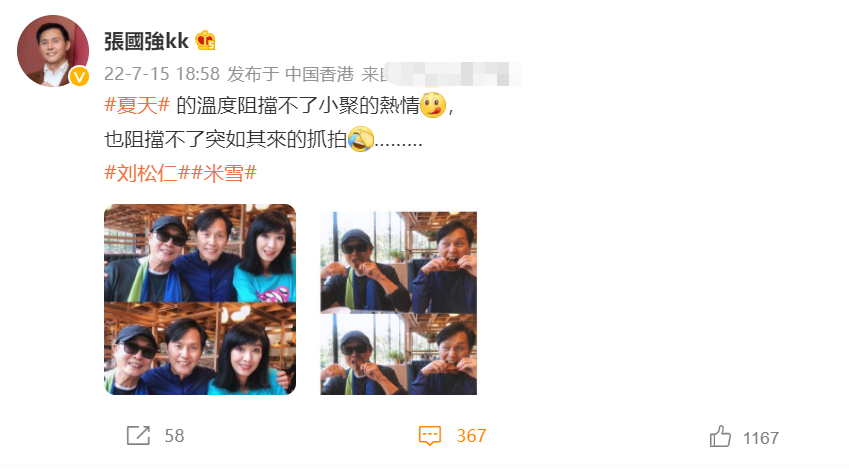Viewport: 849px width, 471px height.
Task: View the first group selfie photo collage
Action: (x=200, y=299)
